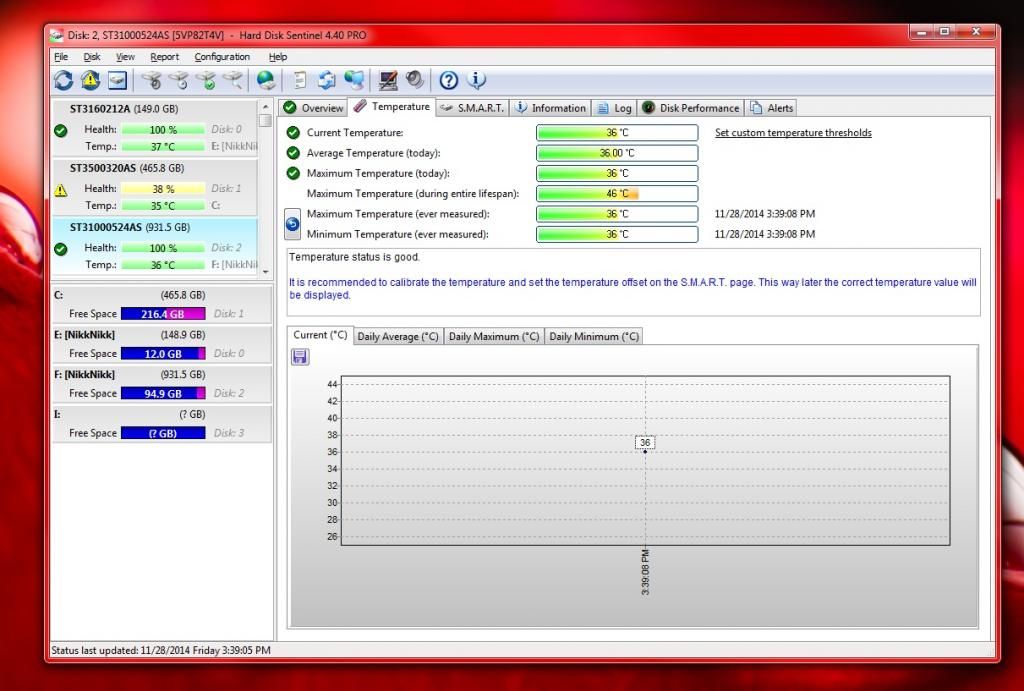Click the green check icon for ST31000524AS

(x=61, y=249)
